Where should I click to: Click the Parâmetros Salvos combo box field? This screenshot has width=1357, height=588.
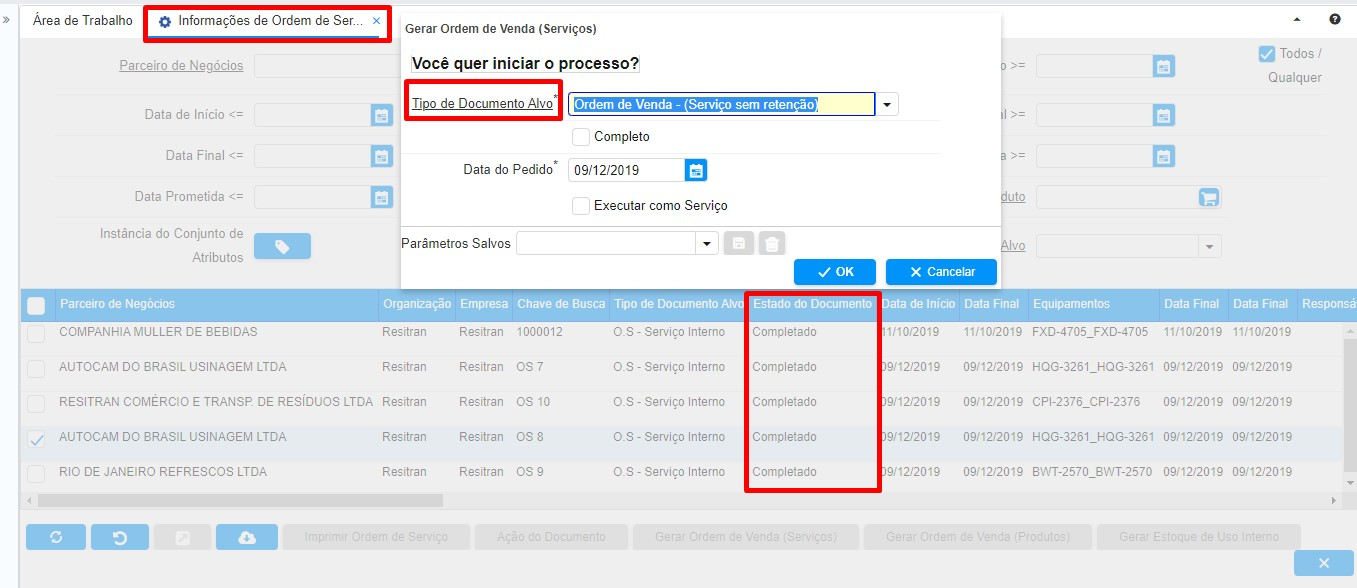(x=607, y=243)
